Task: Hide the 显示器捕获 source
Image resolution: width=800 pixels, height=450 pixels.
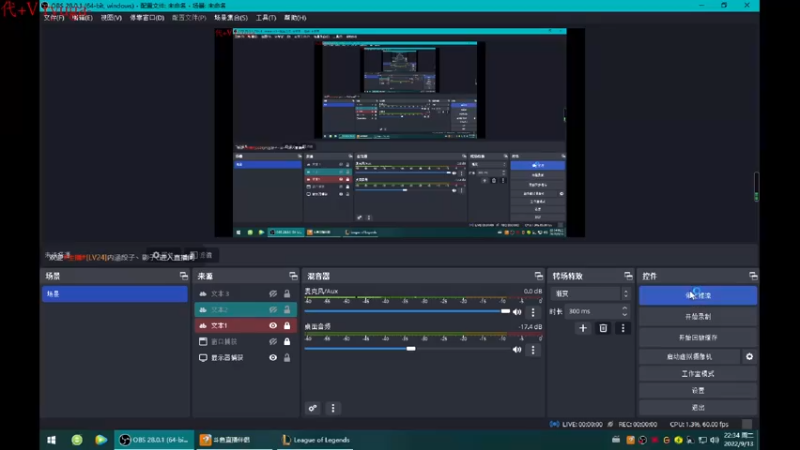Action: (273, 358)
